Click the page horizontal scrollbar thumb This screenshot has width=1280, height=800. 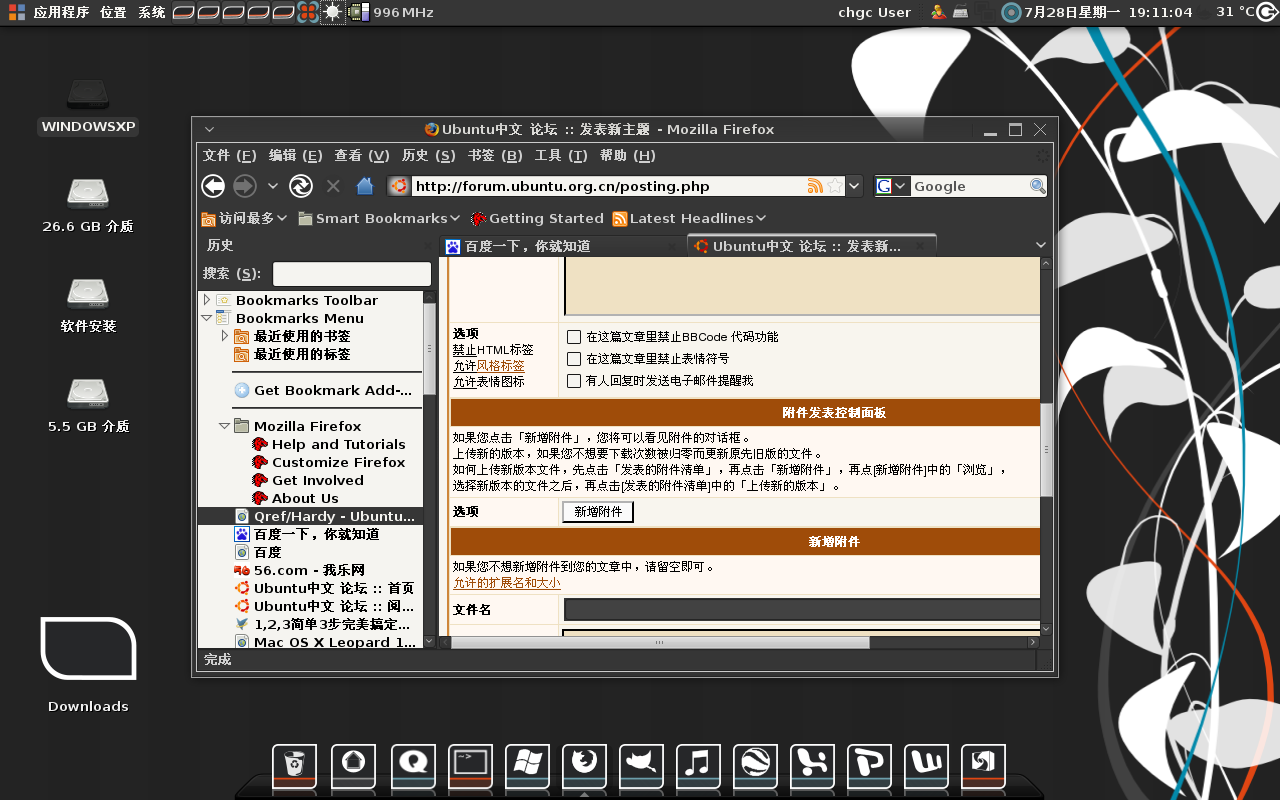660,642
